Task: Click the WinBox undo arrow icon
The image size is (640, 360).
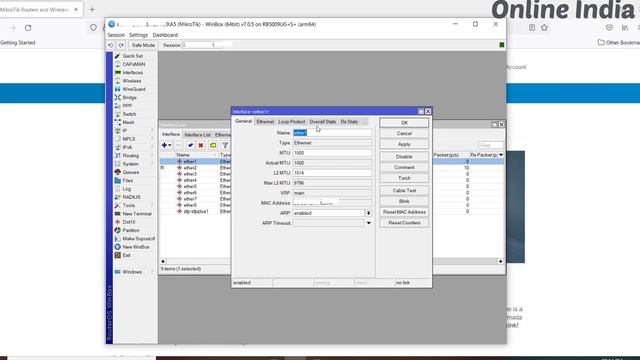Action: point(111,45)
